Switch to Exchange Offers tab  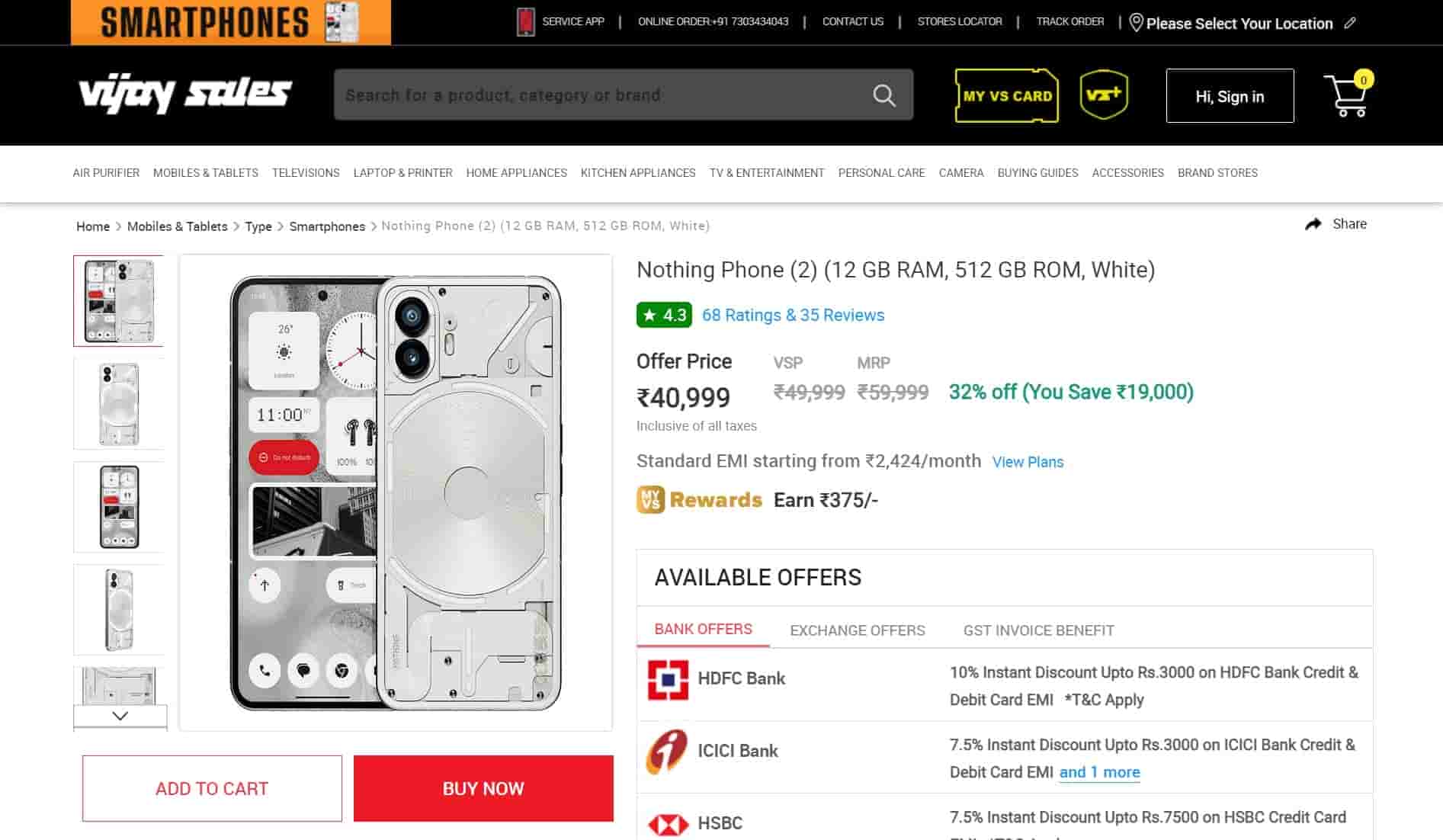[x=857, y=630]
